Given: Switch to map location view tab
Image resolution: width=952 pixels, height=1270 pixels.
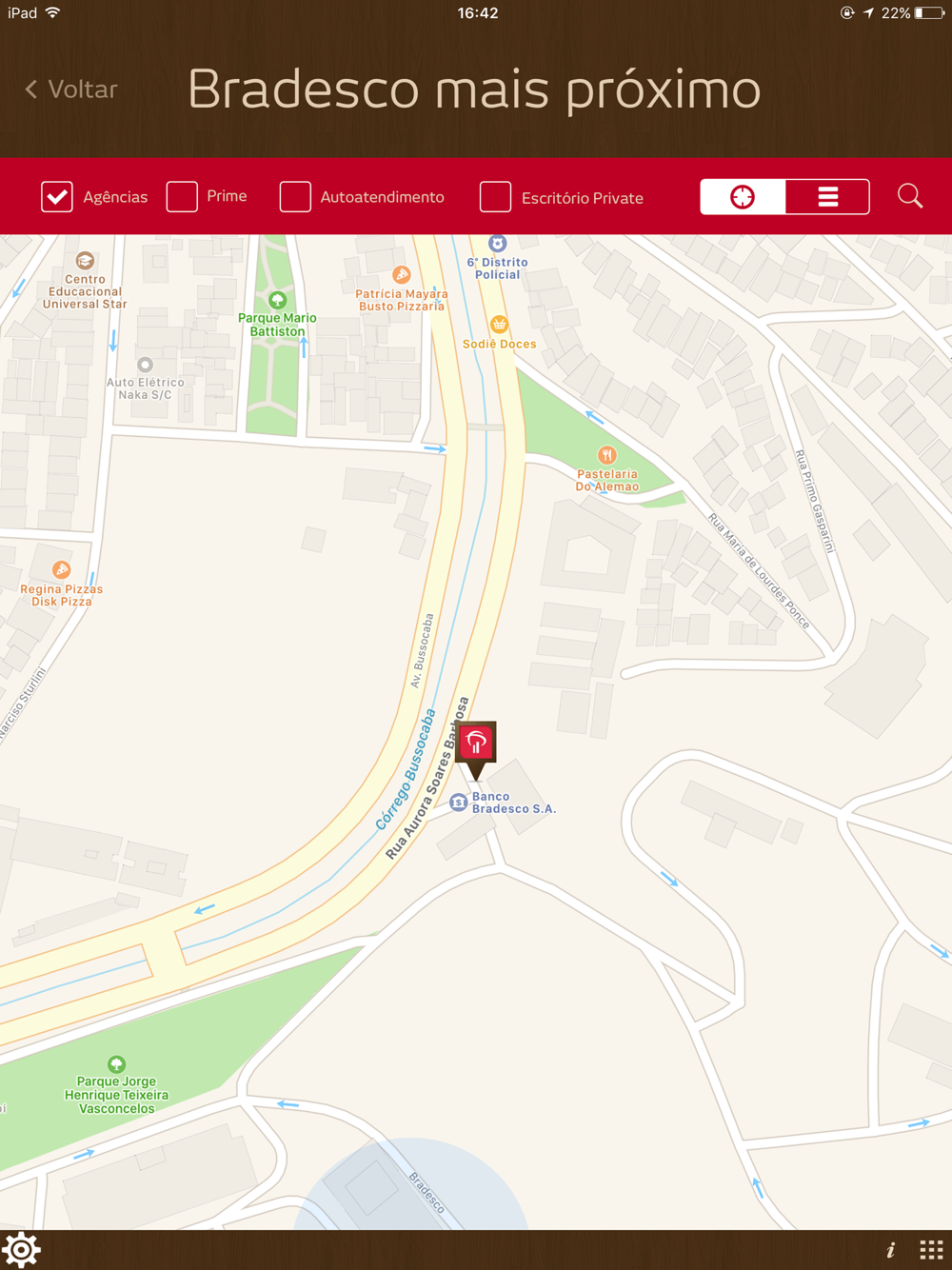Looking at the screenshot, I should tap(743, 196).
